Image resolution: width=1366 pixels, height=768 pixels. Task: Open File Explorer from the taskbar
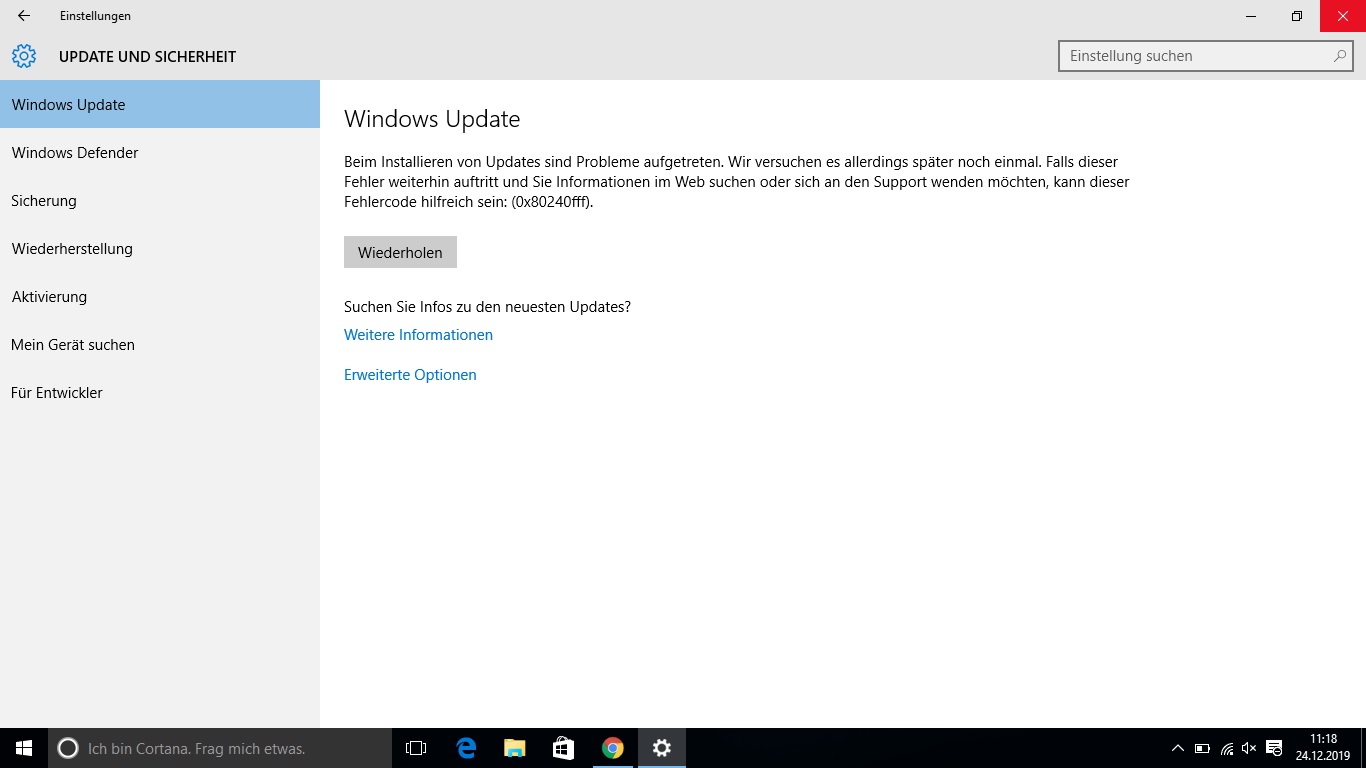(x=514, y=748)
